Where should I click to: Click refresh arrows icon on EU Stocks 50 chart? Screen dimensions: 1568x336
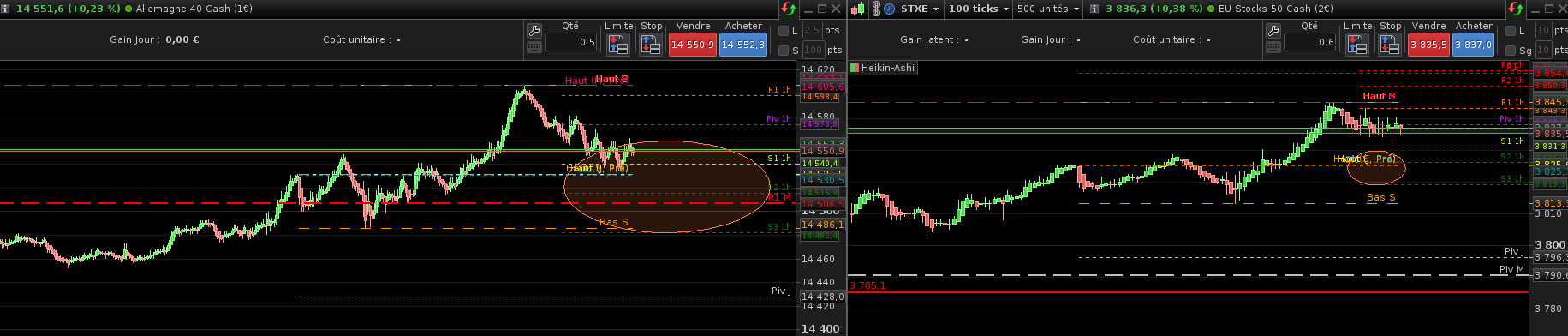(1516, 9)
